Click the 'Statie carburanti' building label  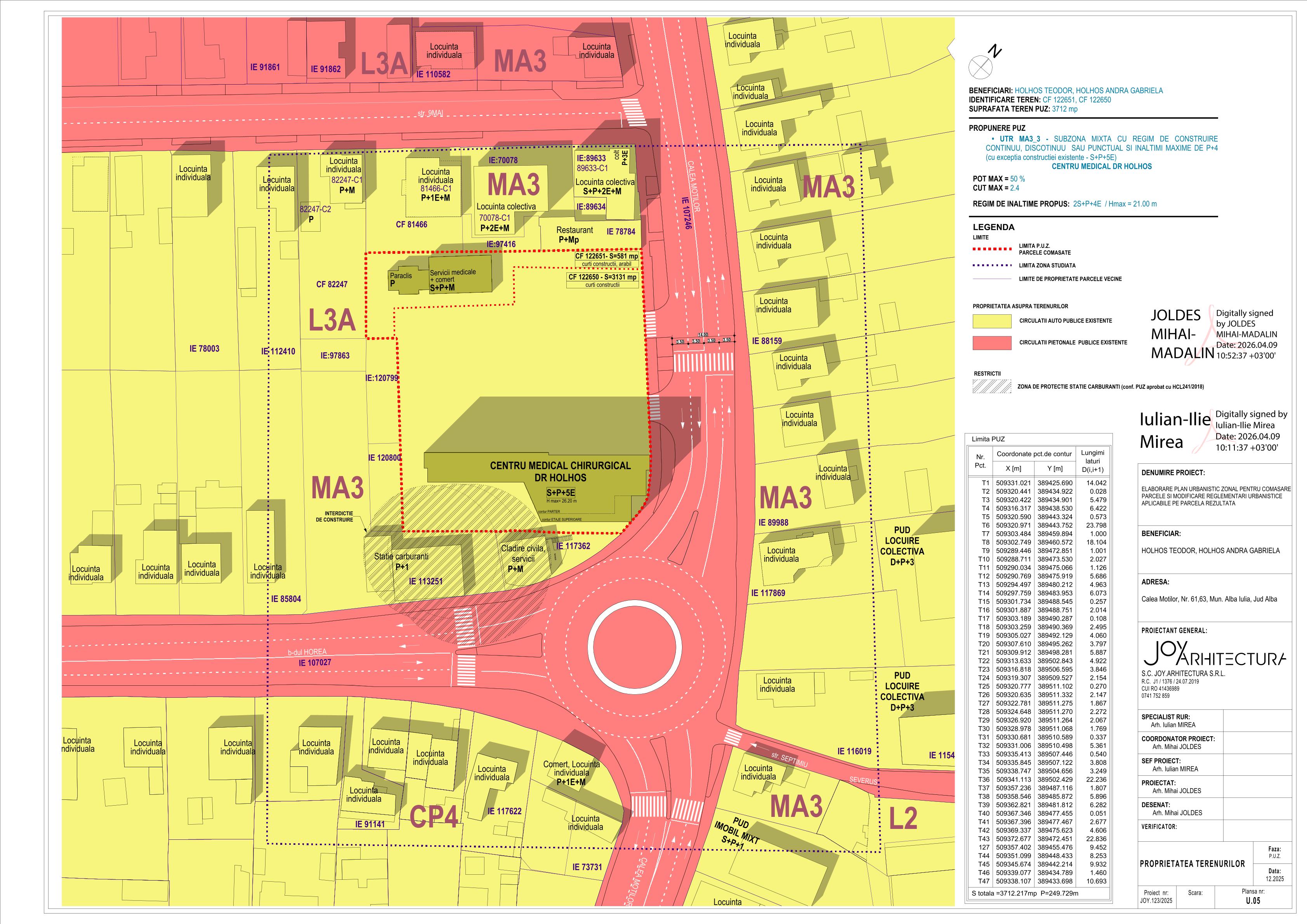pos(401,556)
